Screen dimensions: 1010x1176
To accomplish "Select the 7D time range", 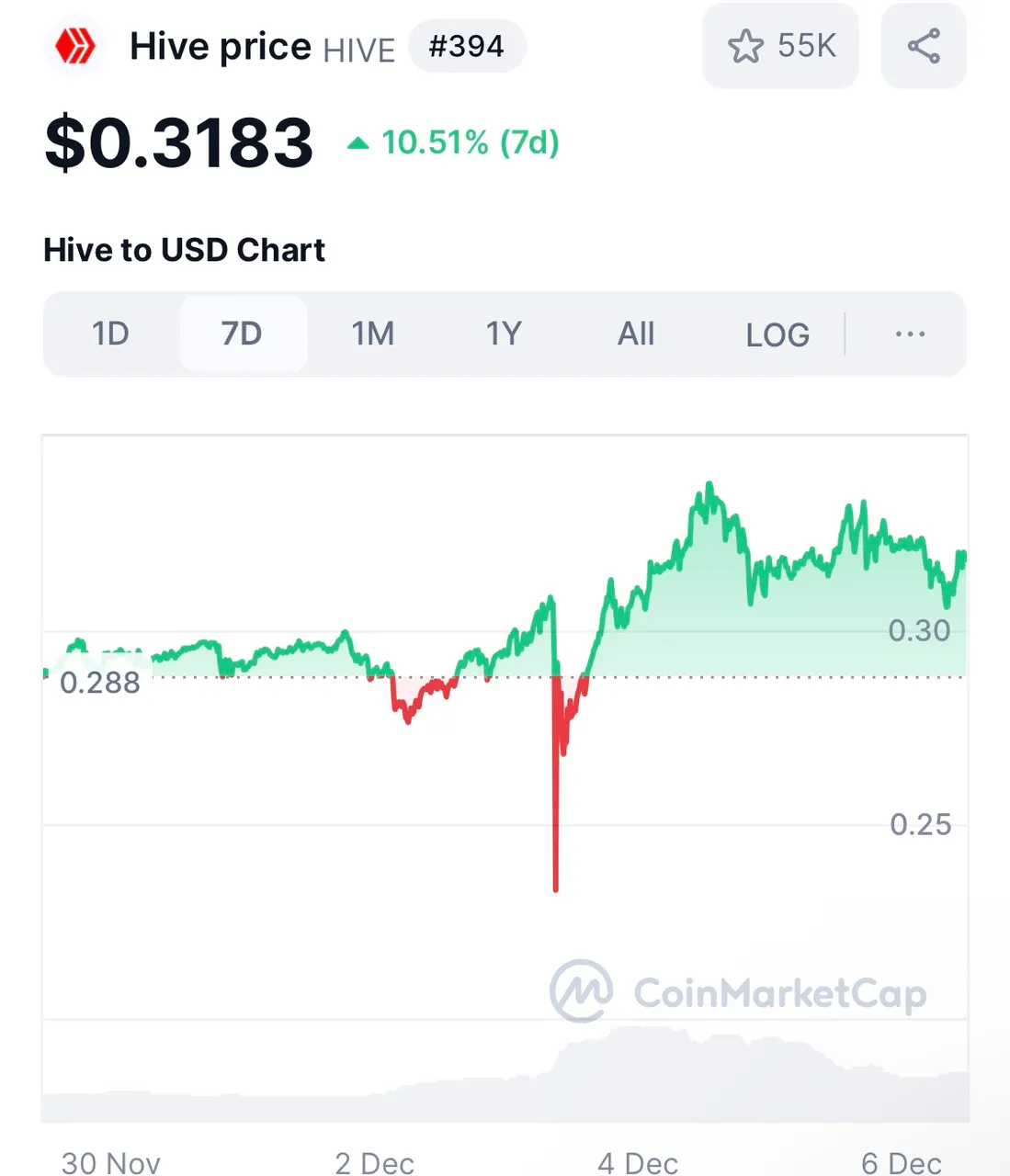I will tap(243, 334).
